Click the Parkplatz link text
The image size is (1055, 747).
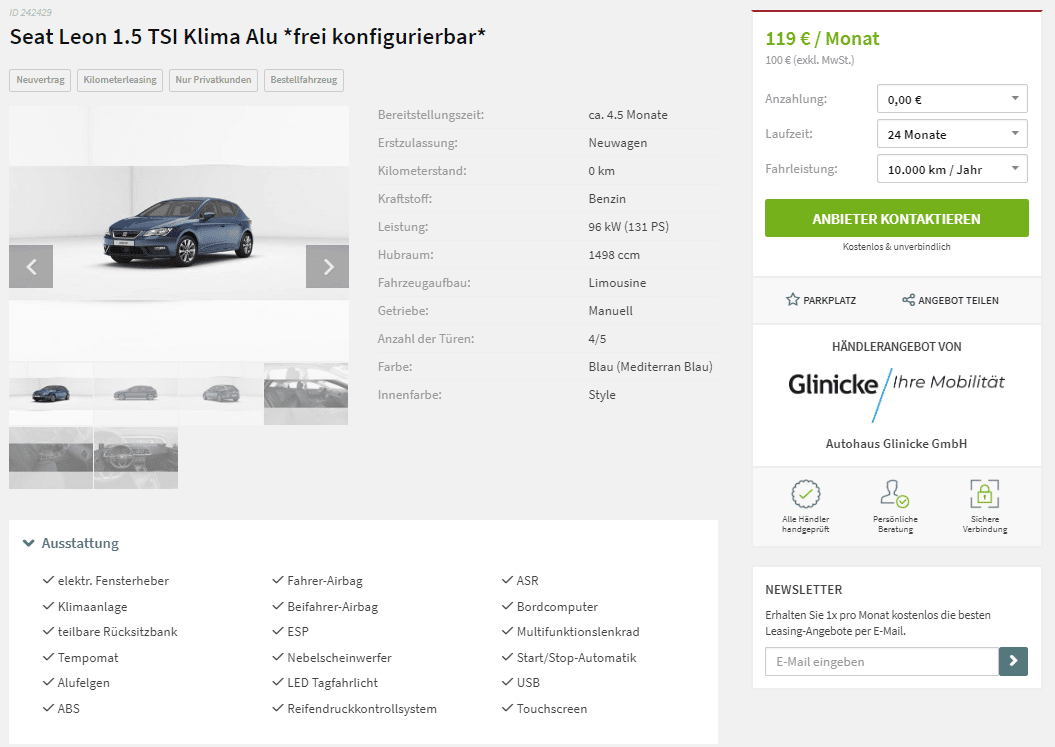click(830, 300)
